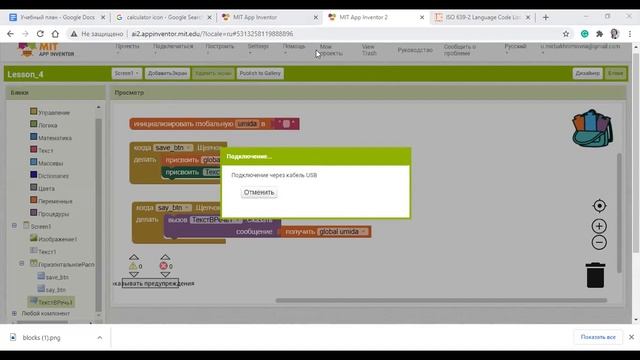Bookmark this page with star
Image resolution: width=640 pixels, height=360 pixels.
pos(566,34)
